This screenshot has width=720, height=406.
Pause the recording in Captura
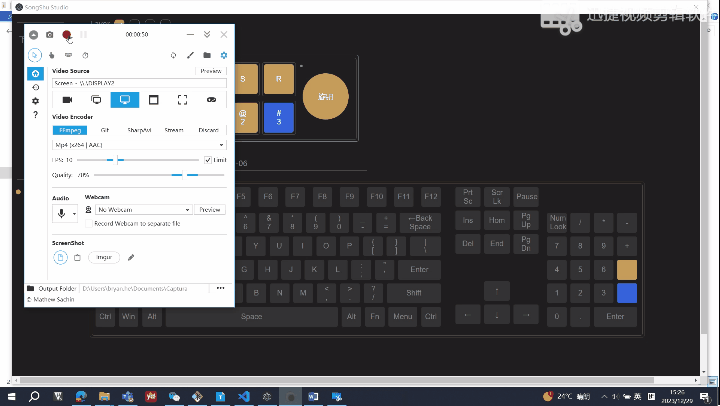pyautogui.click(x=84, y=35)
